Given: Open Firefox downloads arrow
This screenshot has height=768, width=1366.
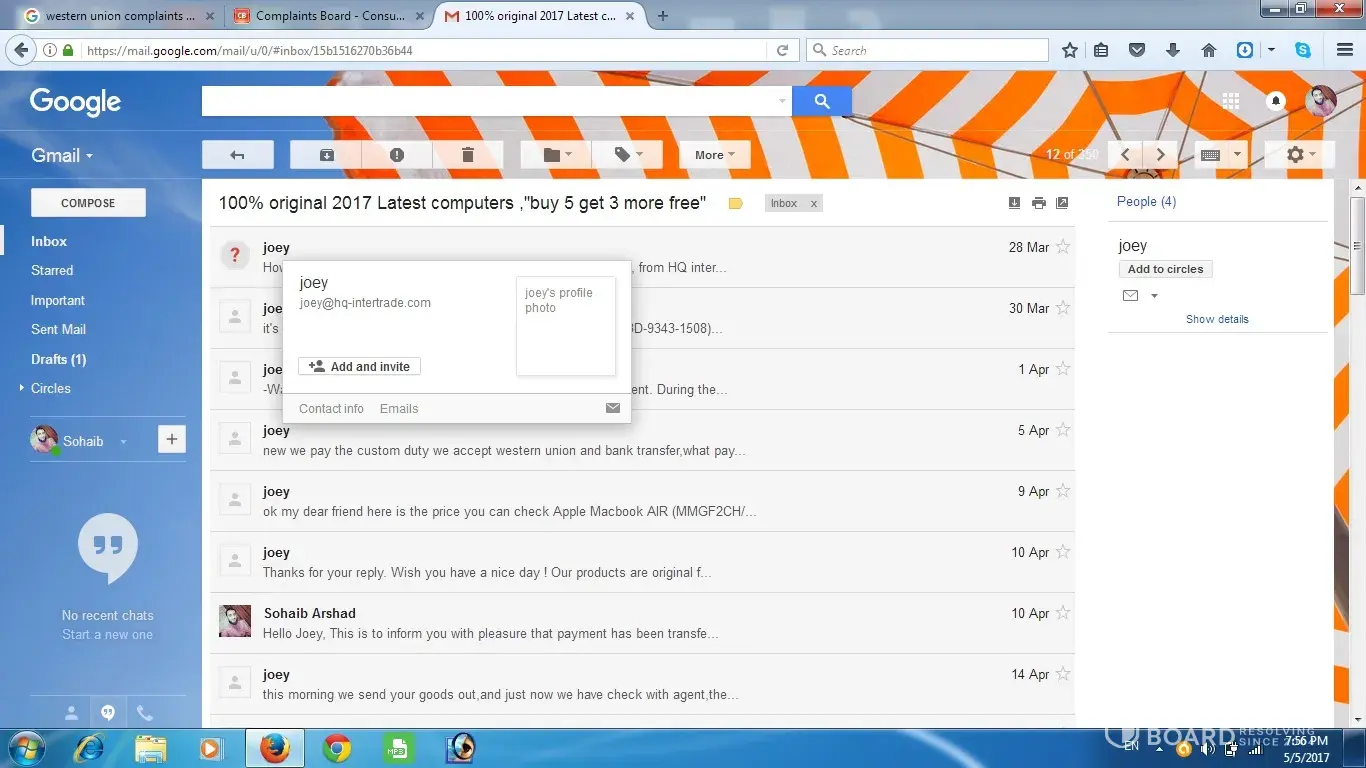Looking at the screenshot, I should click(1173, 50).
